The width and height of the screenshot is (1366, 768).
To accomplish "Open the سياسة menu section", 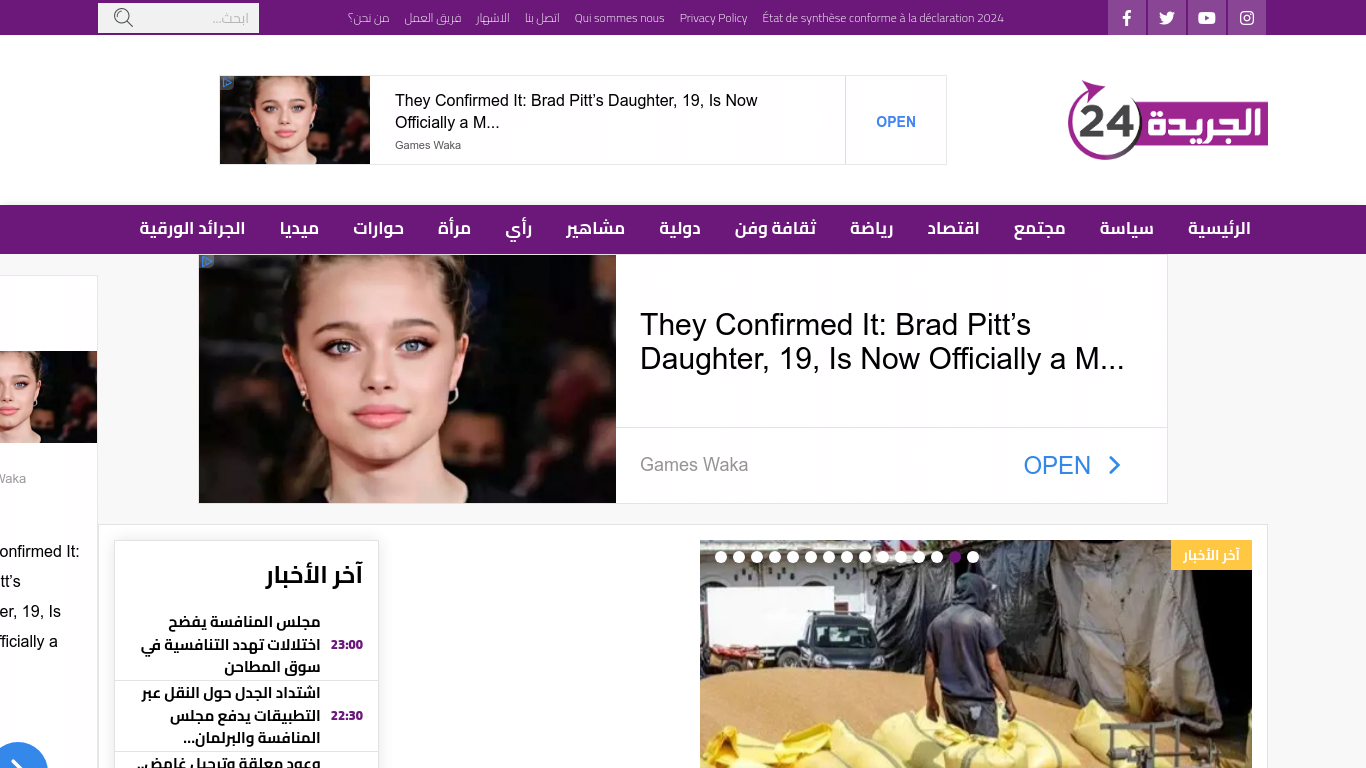I will (x=1126, y=229).
